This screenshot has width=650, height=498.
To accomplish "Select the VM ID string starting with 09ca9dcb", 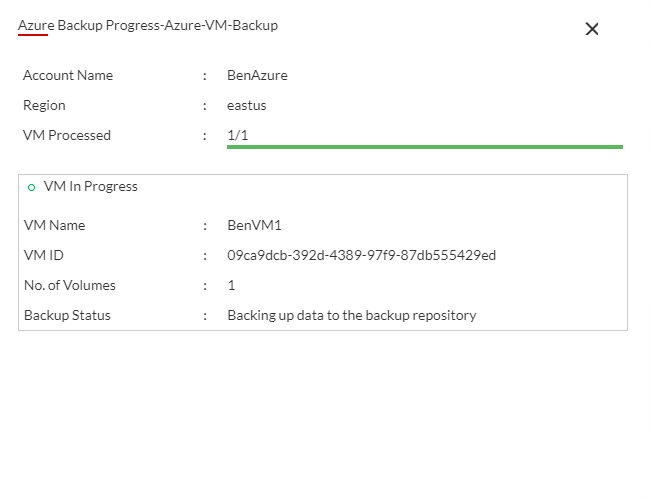I will (361, 255).
